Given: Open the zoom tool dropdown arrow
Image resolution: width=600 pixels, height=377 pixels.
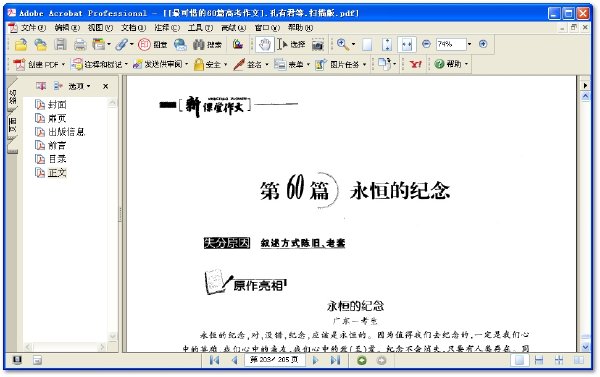Looking at the screenshot, I should (x=353, y=44).
